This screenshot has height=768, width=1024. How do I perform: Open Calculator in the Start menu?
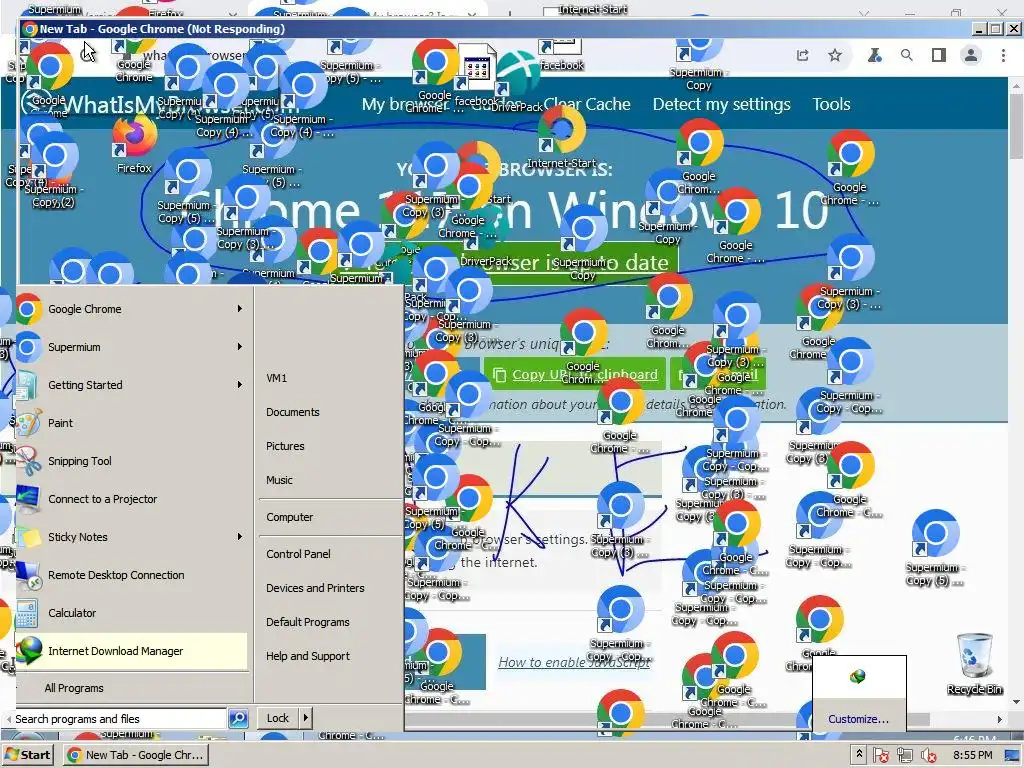(131, 613)
